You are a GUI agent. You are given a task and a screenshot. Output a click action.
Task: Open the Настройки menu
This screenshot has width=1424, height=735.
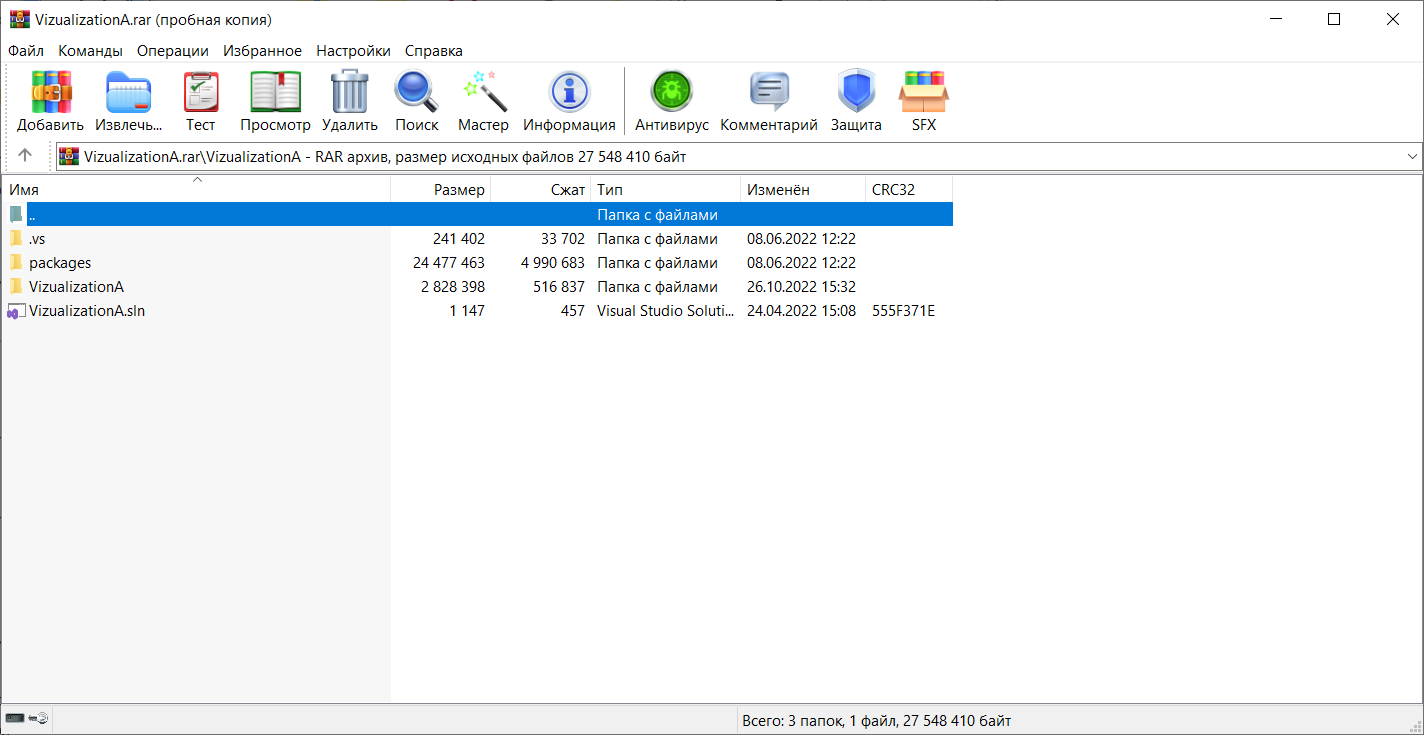[353, 51]
